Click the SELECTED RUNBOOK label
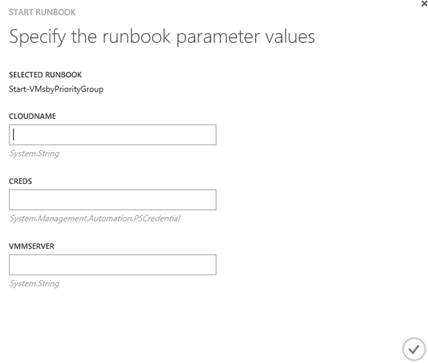Viewport: 428px width, 363px height. pyautogui.click(x=45, y=75)
